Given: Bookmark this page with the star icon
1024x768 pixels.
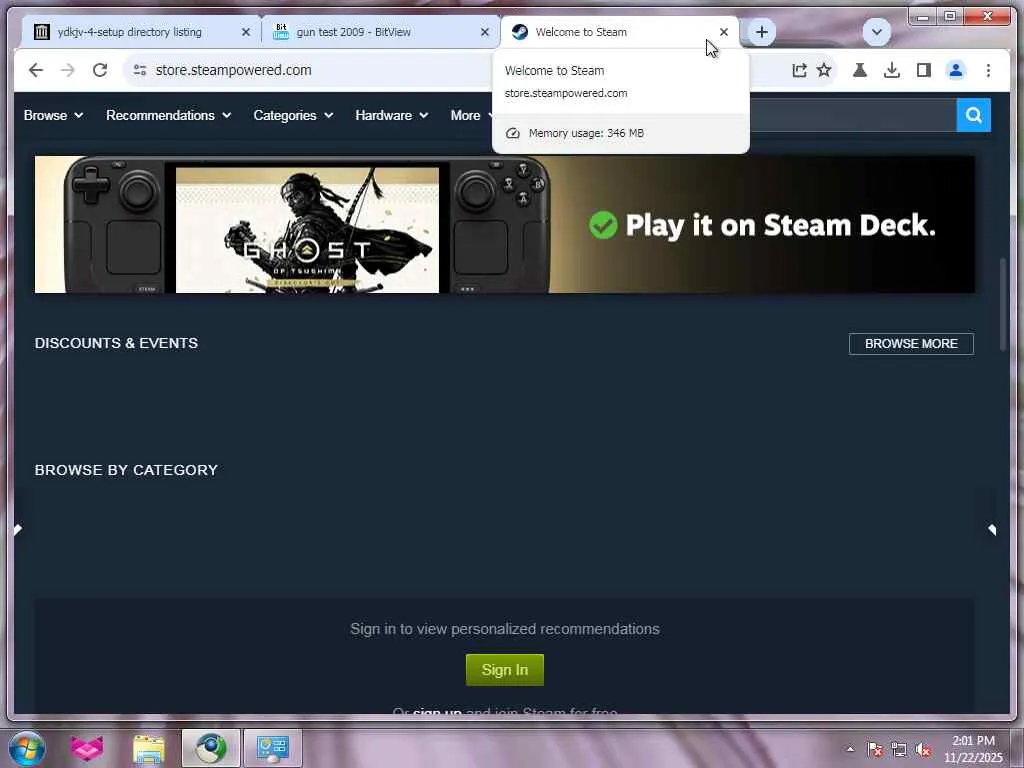Looking at the screenshot, I should (824, 70).
